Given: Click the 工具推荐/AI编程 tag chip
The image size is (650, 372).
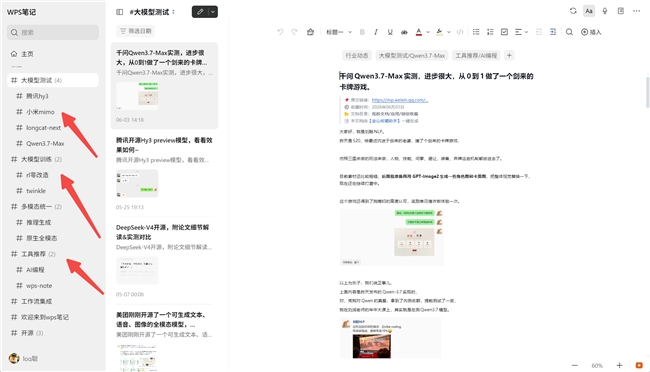Looking at the screenshot, I should (476, 56).
